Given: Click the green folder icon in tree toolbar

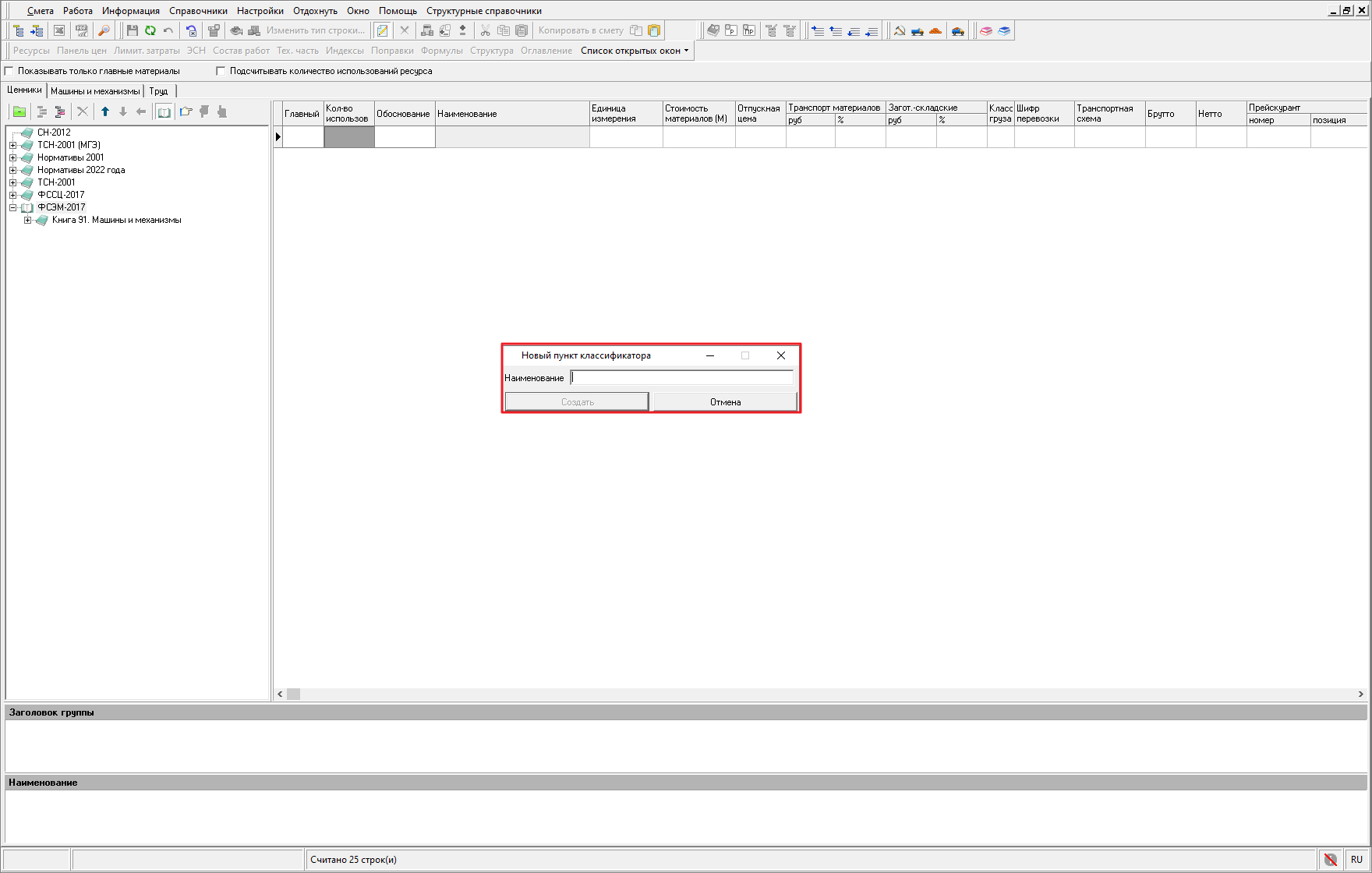Looking at the screenshot, I should tap(19, 111).
